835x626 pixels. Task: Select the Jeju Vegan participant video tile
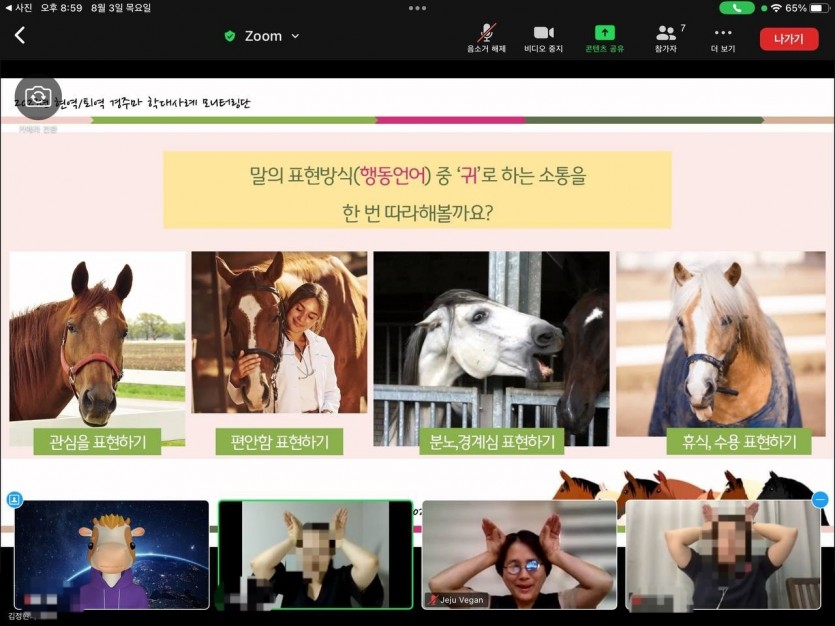(x=519, y=555)
